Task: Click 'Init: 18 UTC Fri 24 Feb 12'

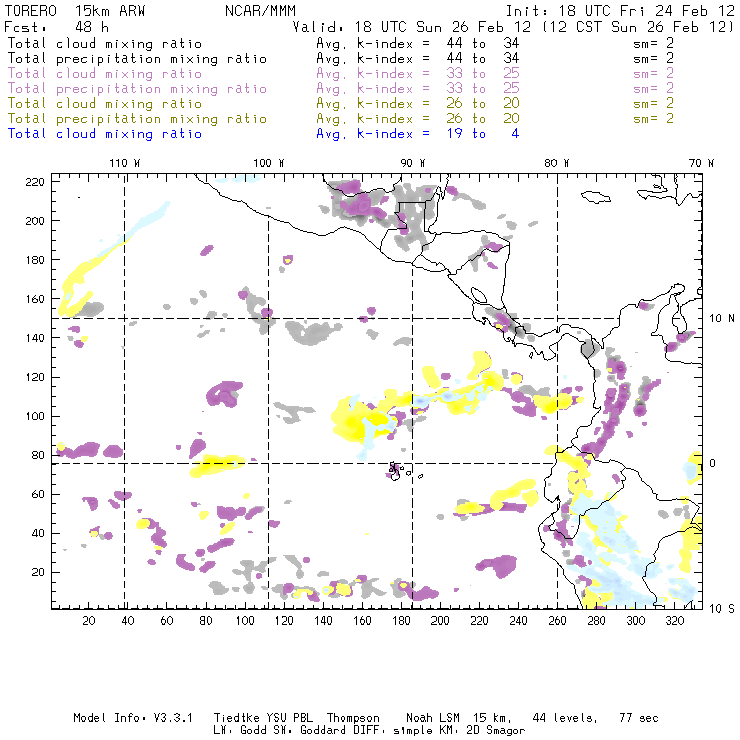Action: click(620, 11)
